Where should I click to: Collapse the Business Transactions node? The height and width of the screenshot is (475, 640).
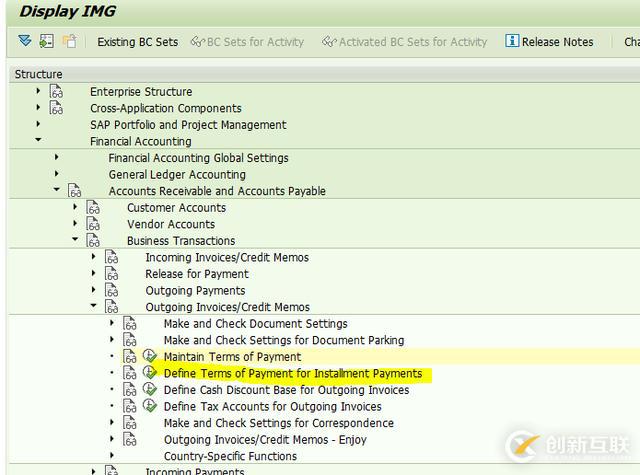pyautogui.click(x=75, y=239)
